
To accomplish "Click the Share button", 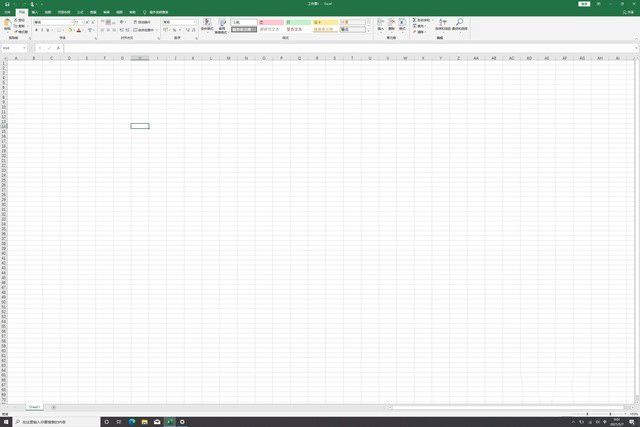I will point(629,12).
